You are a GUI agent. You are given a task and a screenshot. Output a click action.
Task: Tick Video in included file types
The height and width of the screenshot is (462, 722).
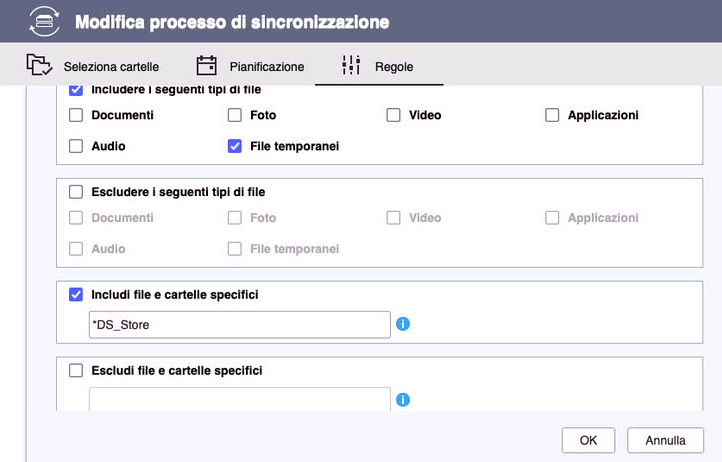[x=394, y=115]
